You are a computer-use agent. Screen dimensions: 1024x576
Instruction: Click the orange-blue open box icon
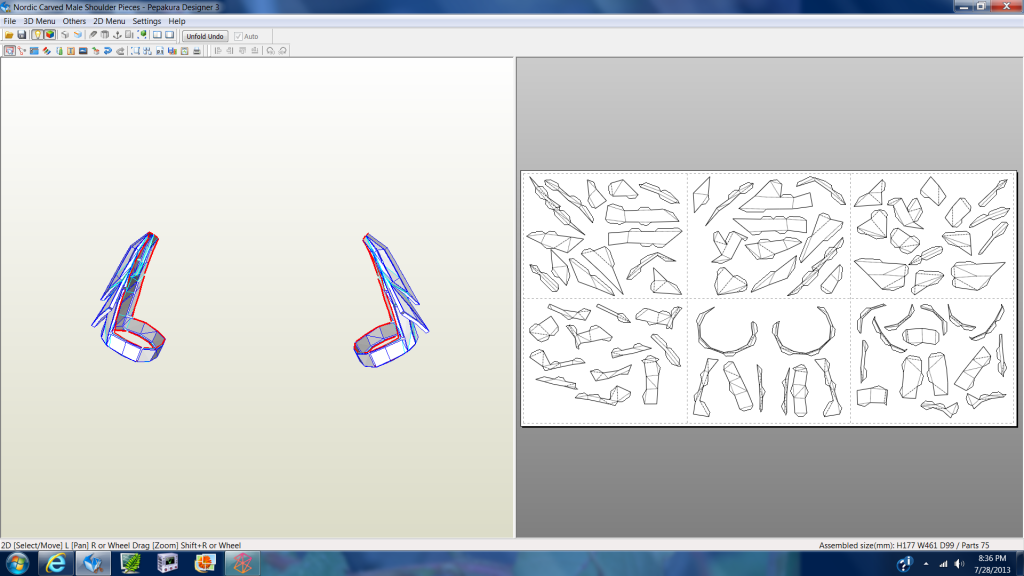78,35
